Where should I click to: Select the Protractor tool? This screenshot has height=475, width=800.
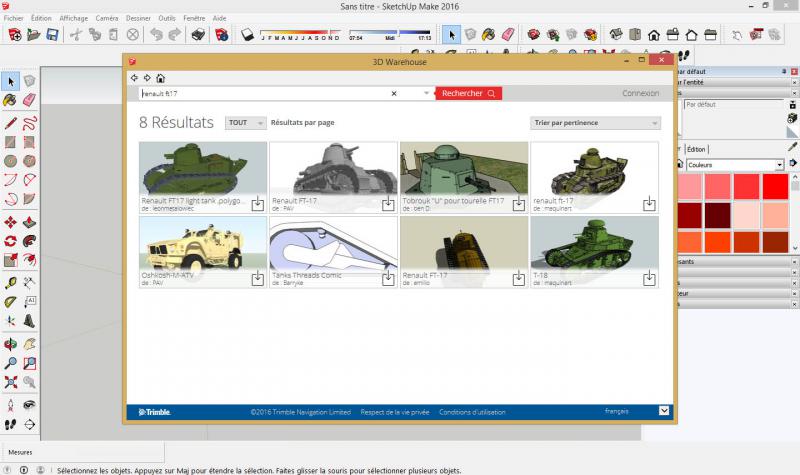pyautogui.click(x=10, y=302)
